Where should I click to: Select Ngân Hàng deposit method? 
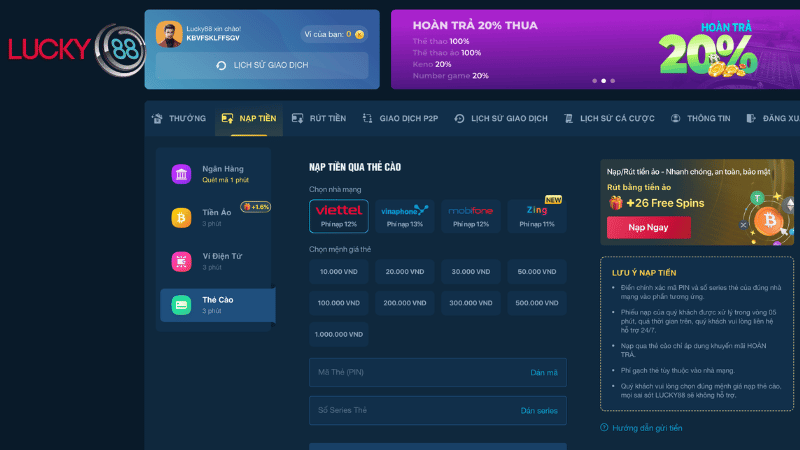coord(216,174)
